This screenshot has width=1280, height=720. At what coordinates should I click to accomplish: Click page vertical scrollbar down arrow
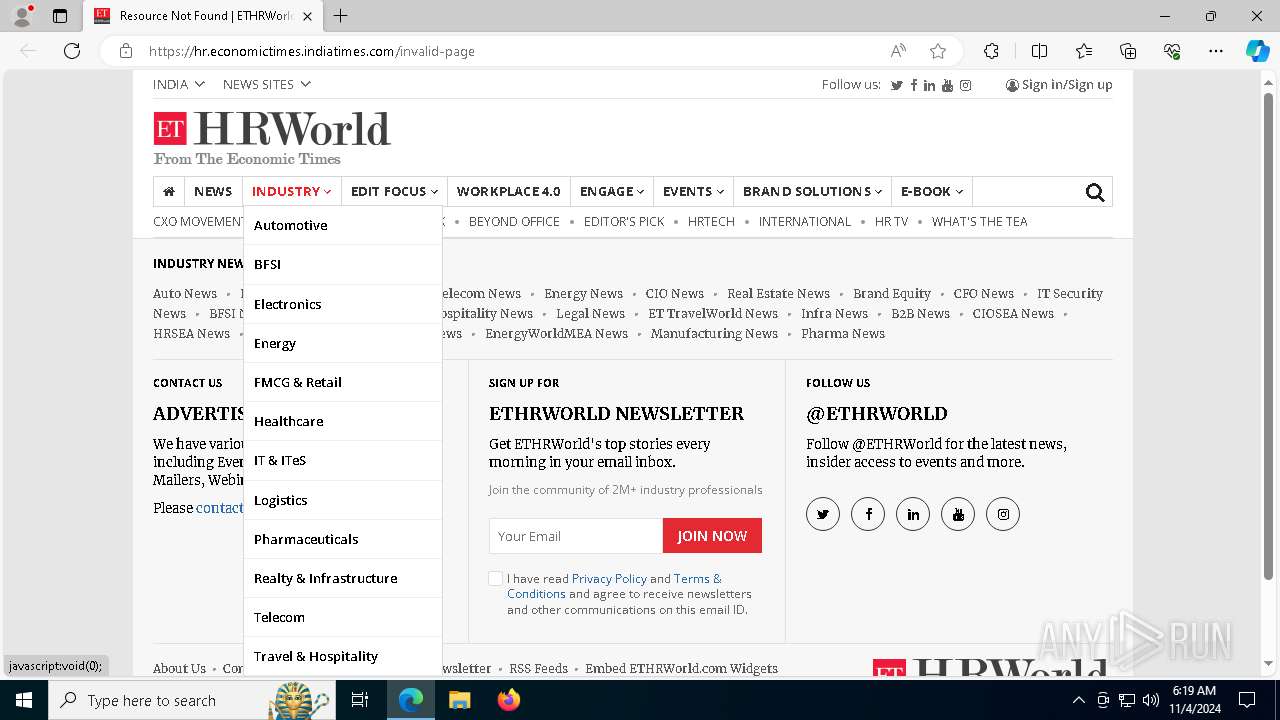1269,662
